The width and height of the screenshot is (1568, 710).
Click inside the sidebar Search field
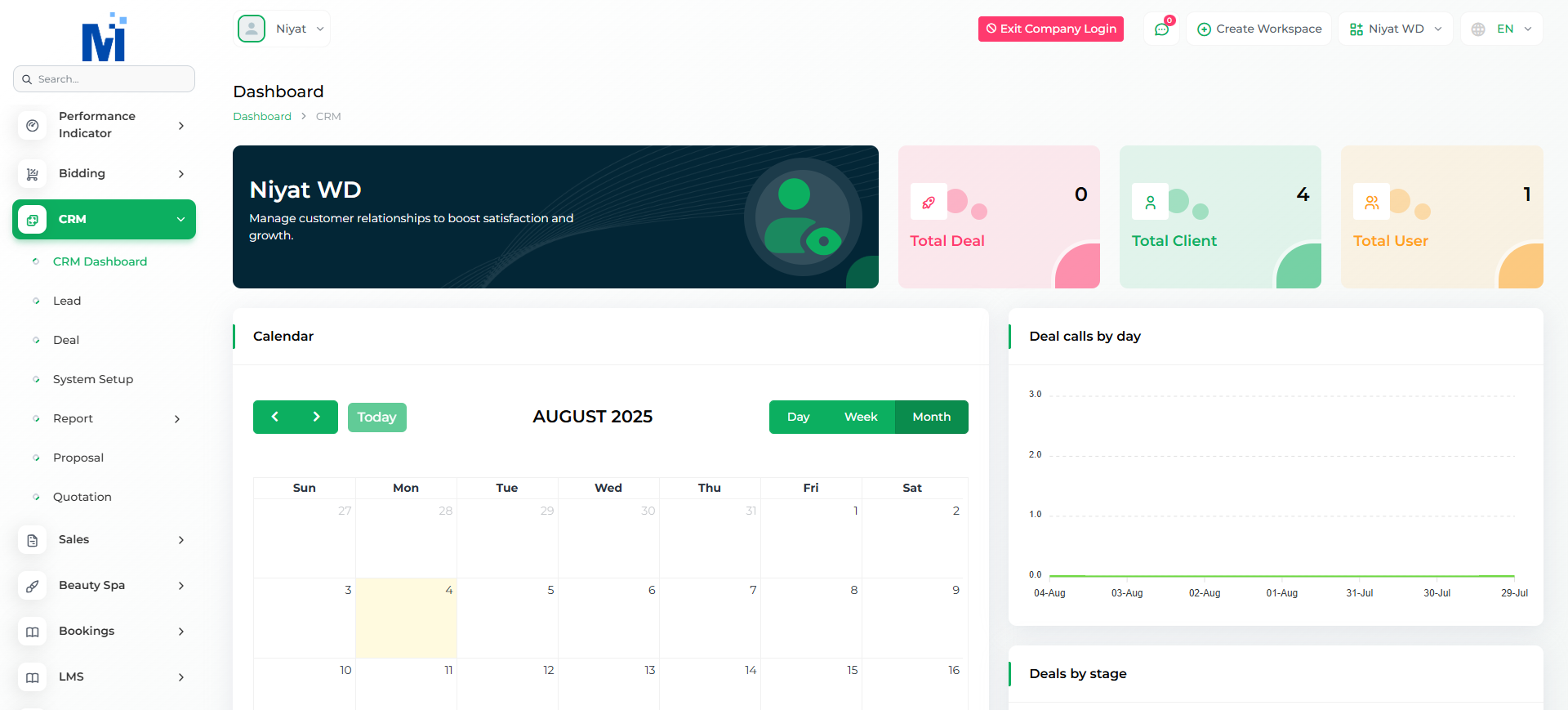pyautogui.click(x=105, y=79)
